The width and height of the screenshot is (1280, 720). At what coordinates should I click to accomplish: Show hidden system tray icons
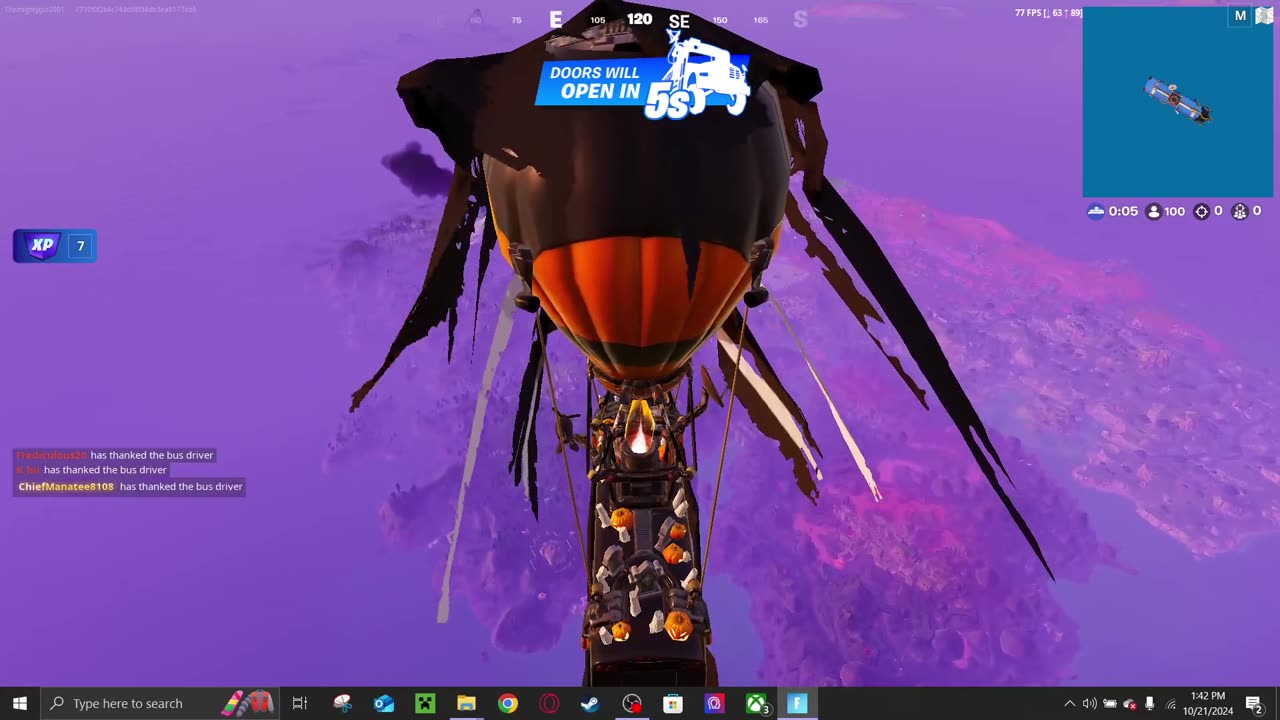point(1069,703)
